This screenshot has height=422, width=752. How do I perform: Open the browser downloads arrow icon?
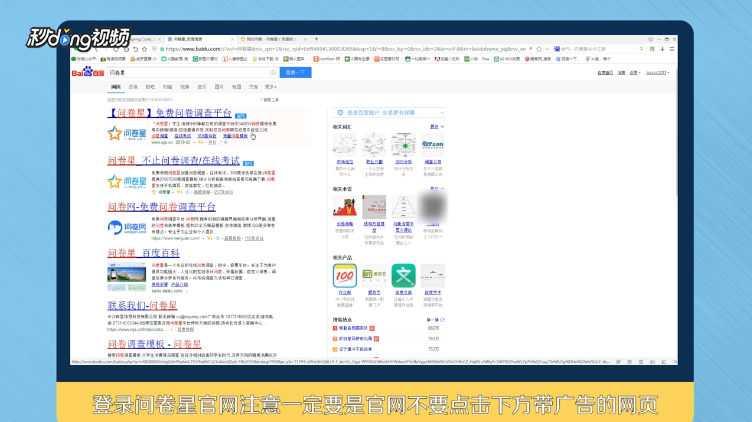[x=662, y=49]
